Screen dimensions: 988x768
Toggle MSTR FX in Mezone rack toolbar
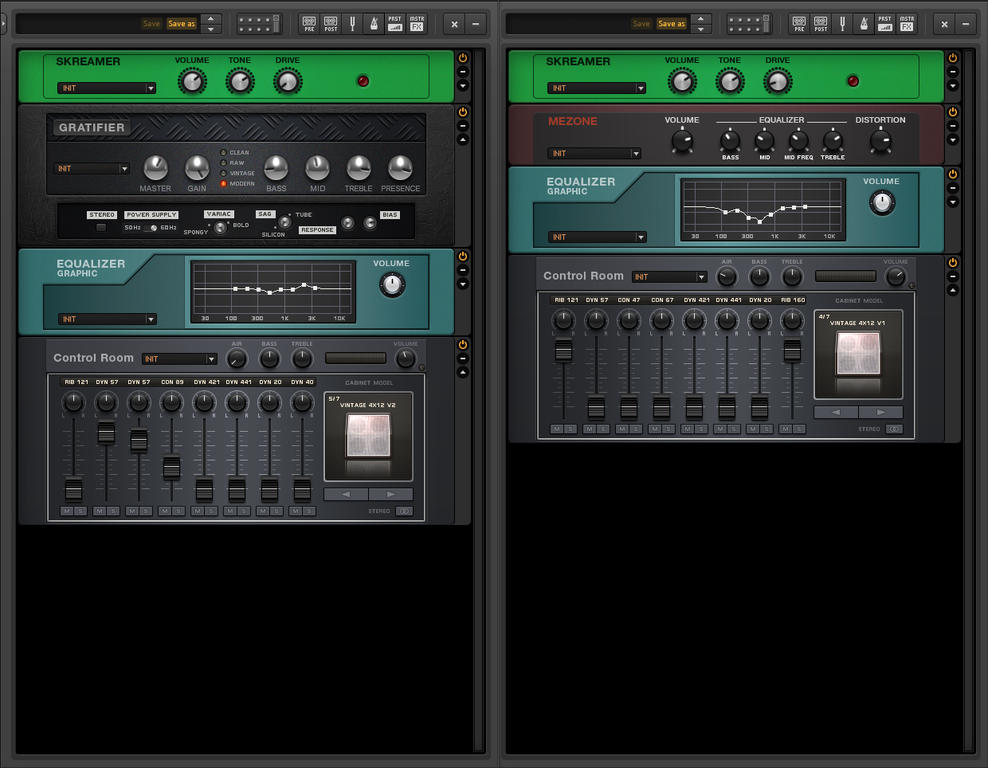click(x=907, y=24)
